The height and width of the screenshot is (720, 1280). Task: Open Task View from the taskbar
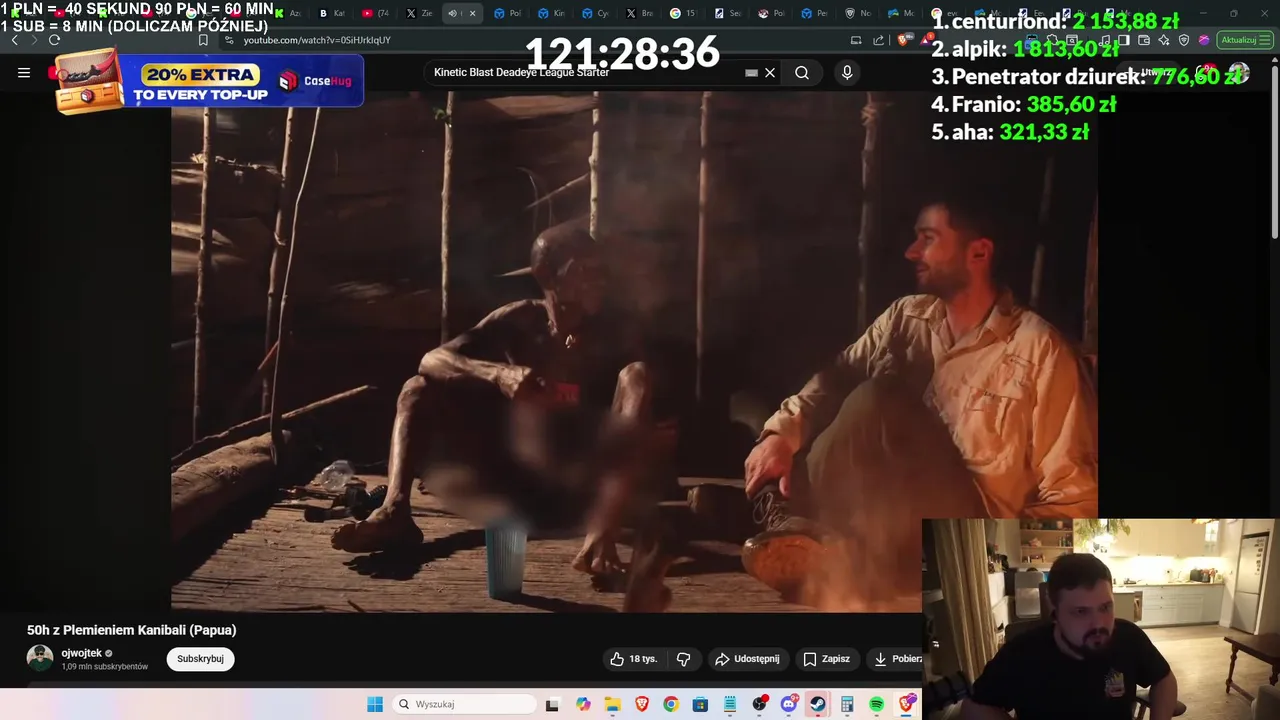point(552,704)
